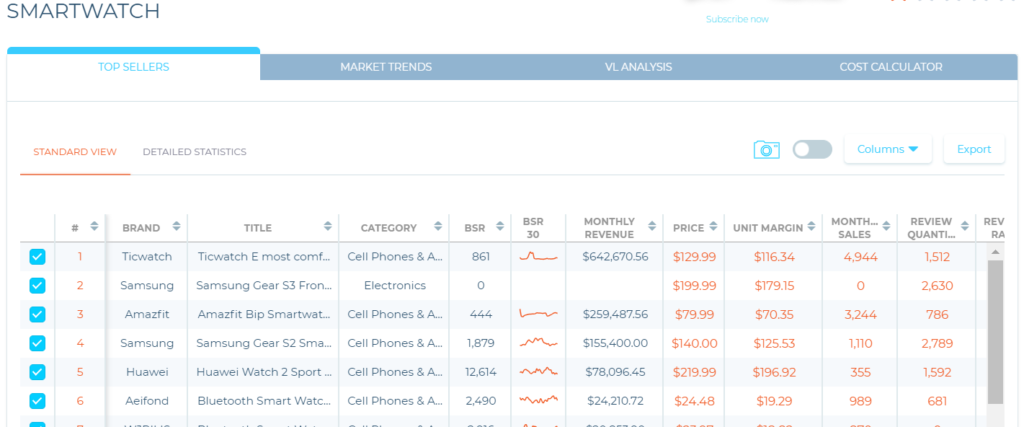Select the Standard View tab
The height and width of the screenshot is (427, 1024).
click(x=75, y=152)
